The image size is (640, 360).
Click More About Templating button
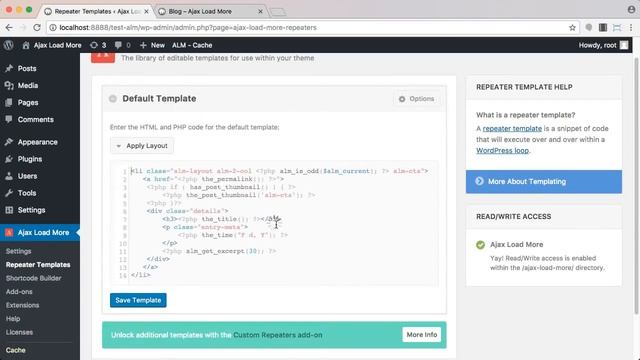[x=544, y=182]
